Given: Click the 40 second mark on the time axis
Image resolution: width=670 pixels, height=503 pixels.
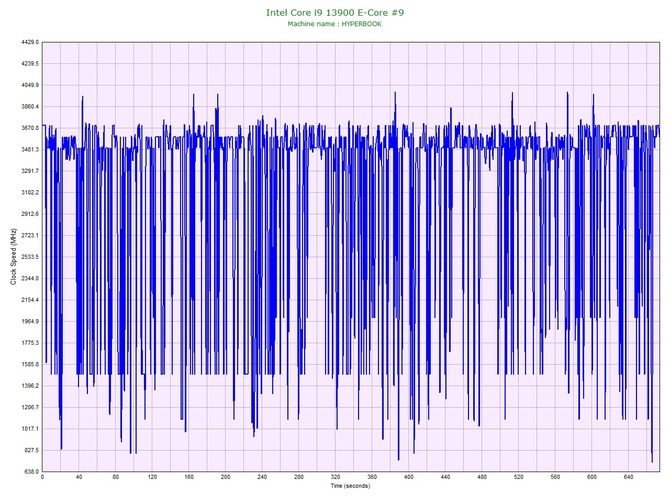Looking at the screenshot, I should [79, 478].
